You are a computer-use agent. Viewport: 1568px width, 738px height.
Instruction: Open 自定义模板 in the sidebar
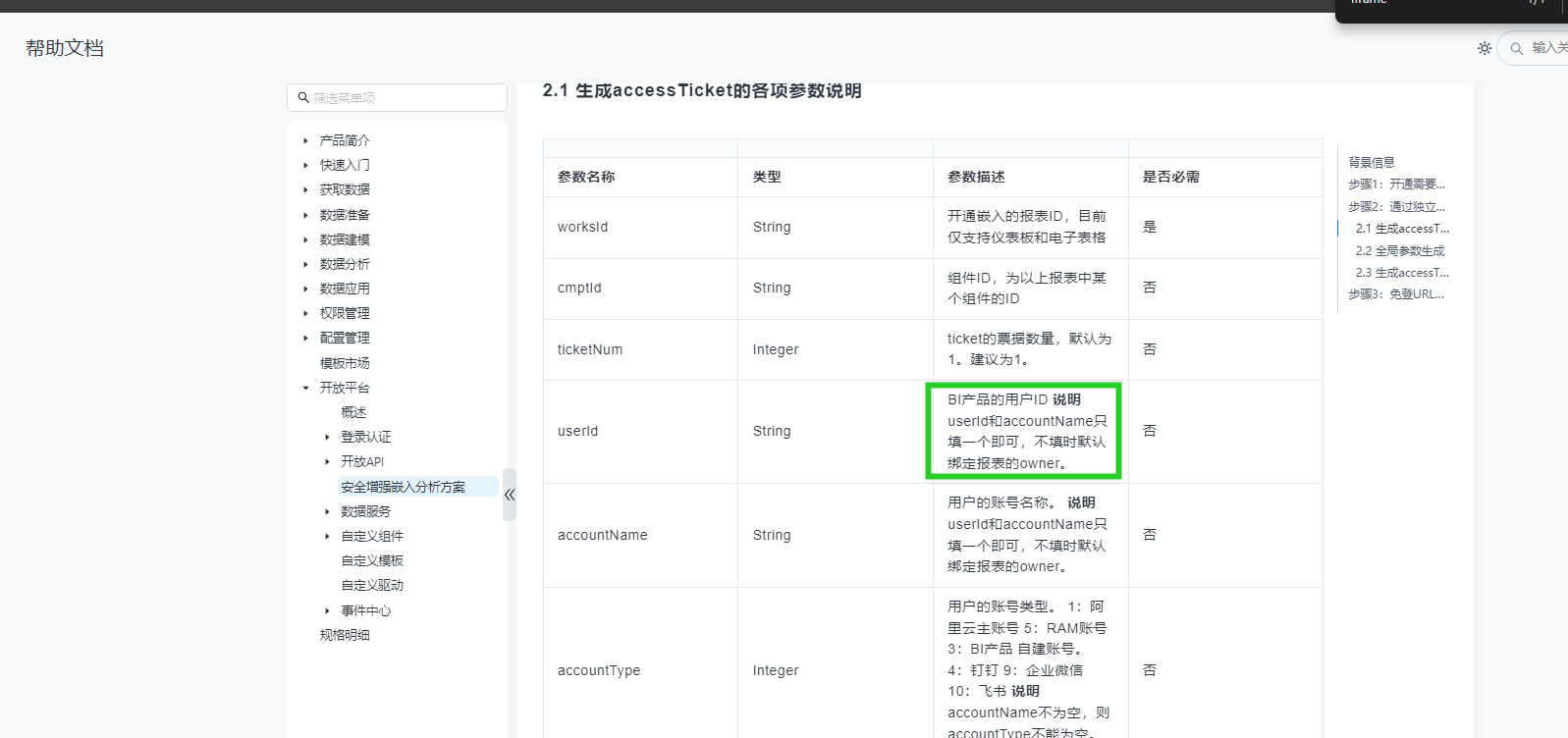coord(372,561)
